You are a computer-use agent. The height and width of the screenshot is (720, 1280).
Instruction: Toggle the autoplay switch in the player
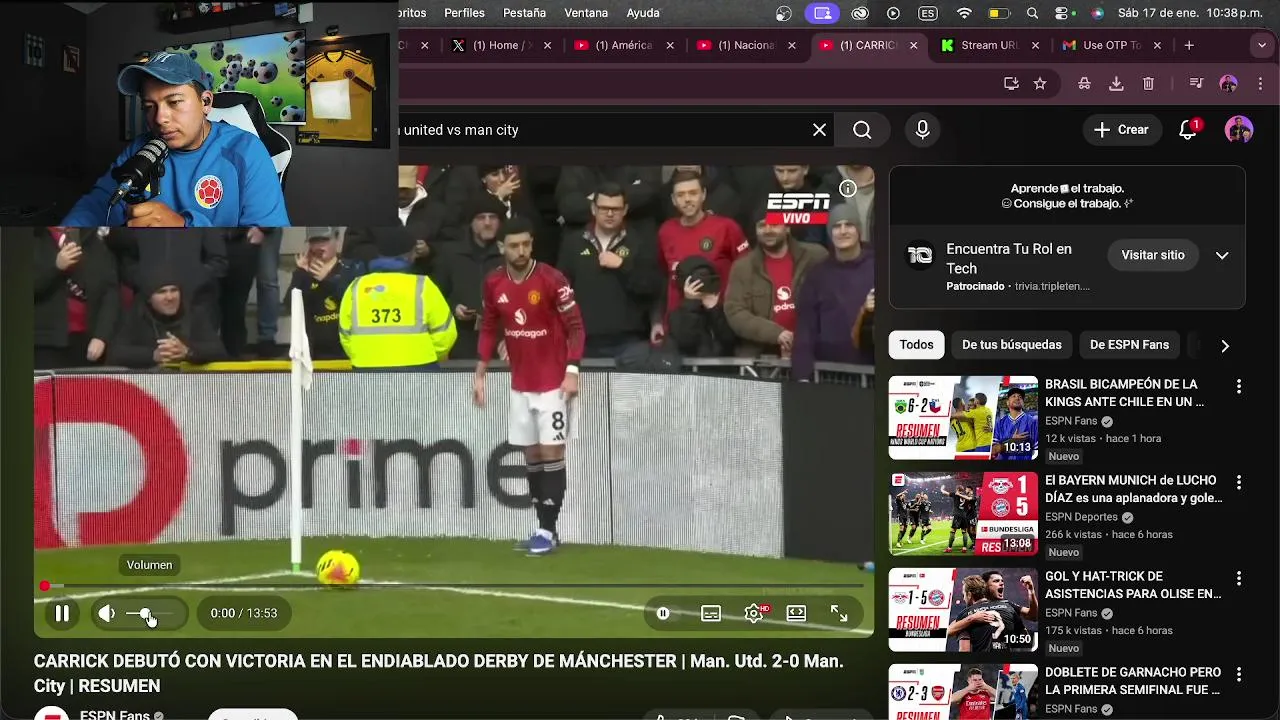(663, 613)
